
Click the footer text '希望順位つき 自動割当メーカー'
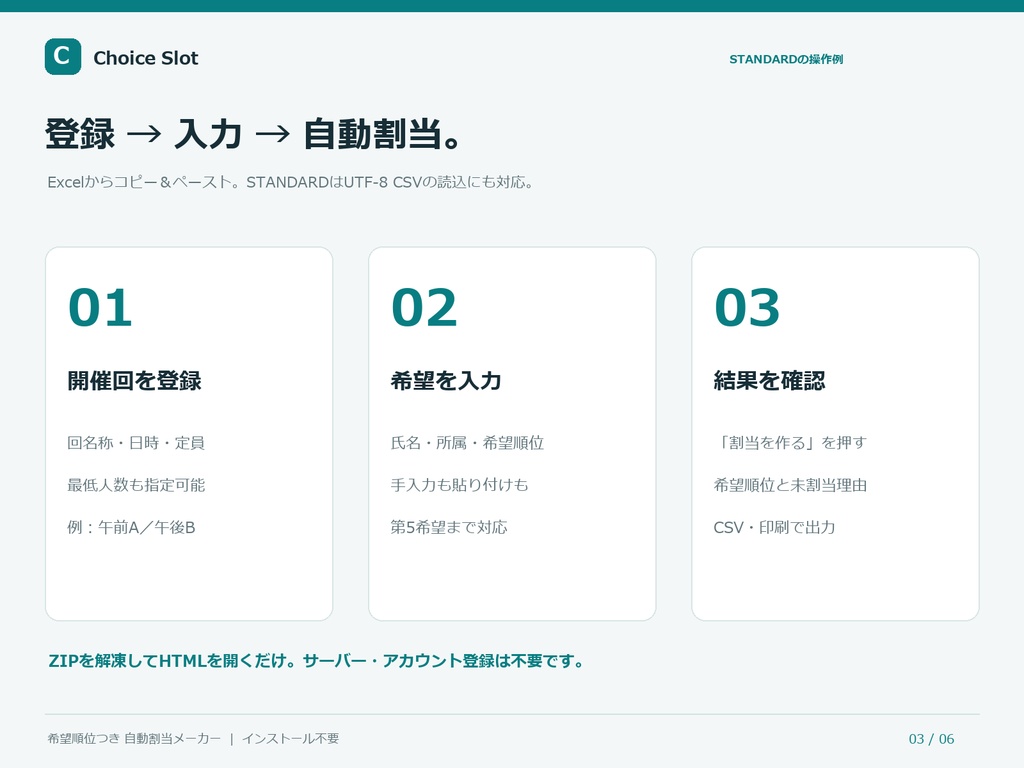(x=134, y=739)
